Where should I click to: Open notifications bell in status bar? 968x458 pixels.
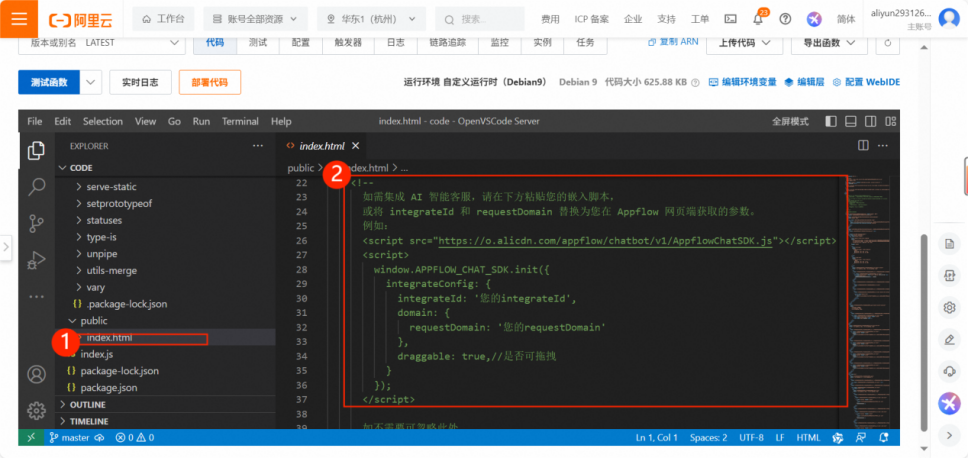pos(883,438)
